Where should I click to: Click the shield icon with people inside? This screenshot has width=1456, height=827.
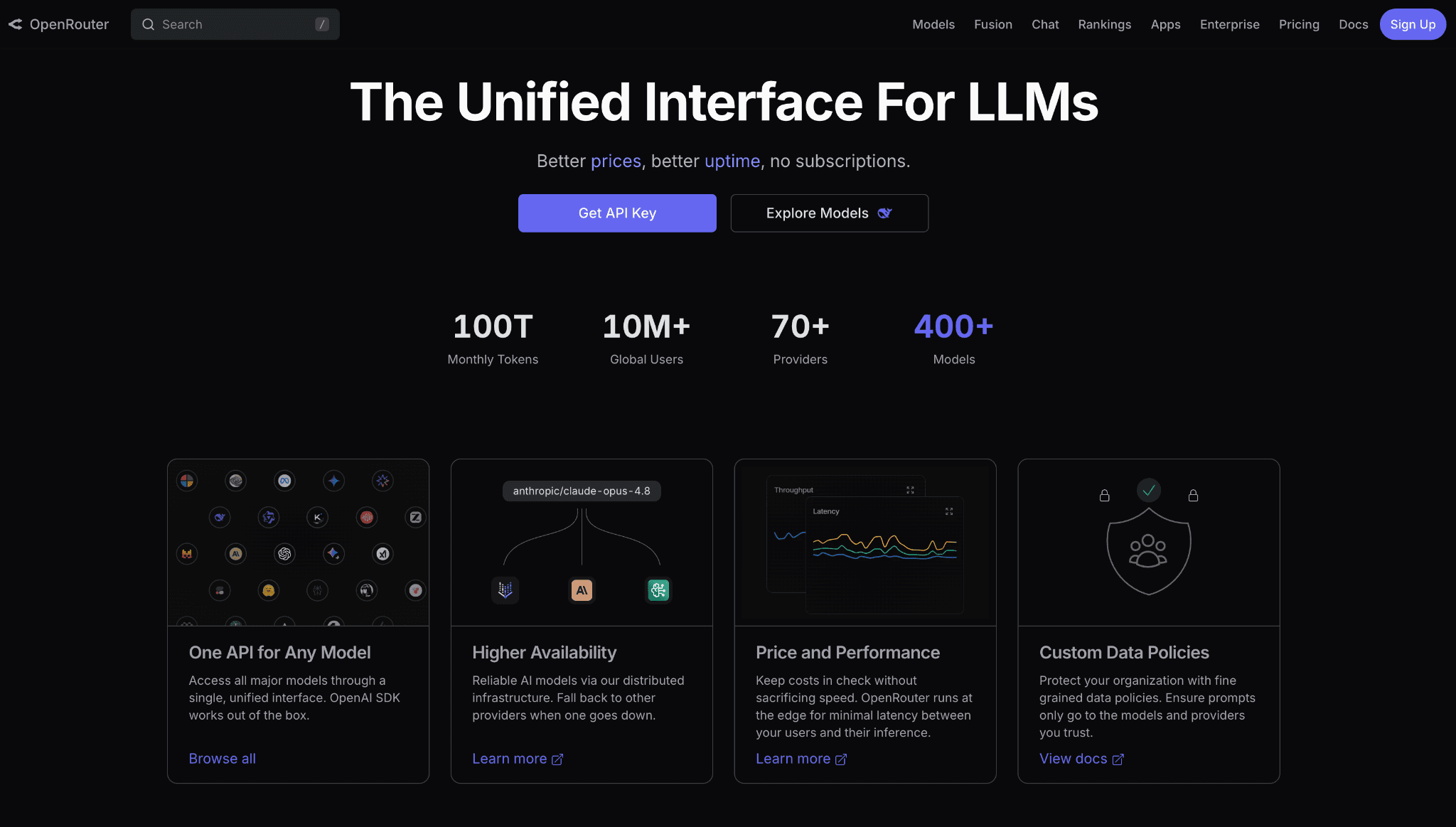point(1149,552)
